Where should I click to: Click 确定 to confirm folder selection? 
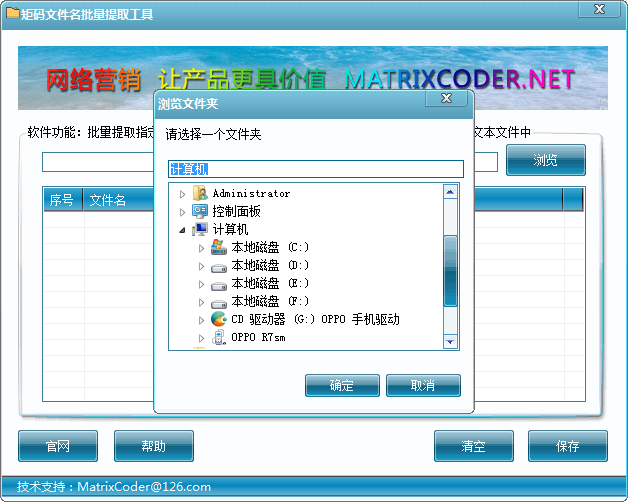pos(342,385)
